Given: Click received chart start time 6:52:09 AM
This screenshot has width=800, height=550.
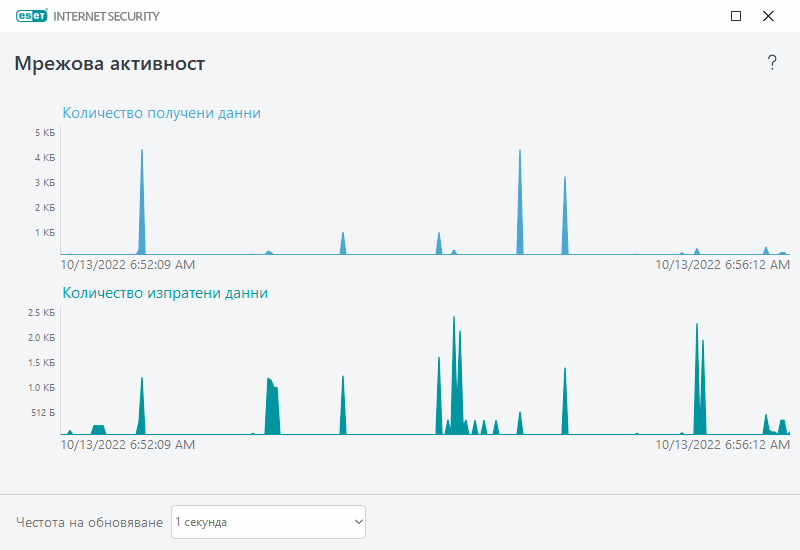Looking at the screenshot, I should [128, 265].
